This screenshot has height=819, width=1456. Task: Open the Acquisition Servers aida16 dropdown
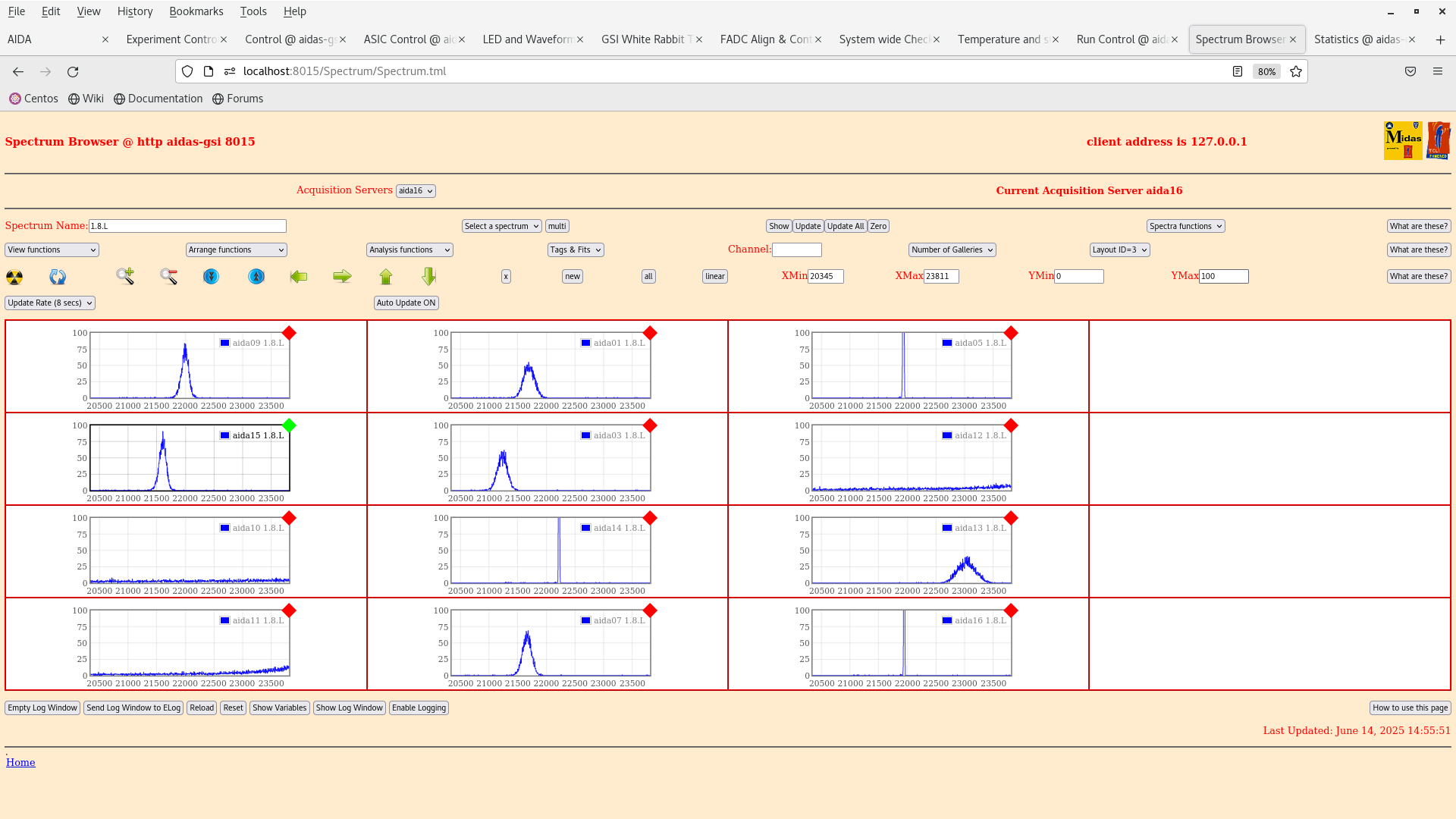click(416, 191)
